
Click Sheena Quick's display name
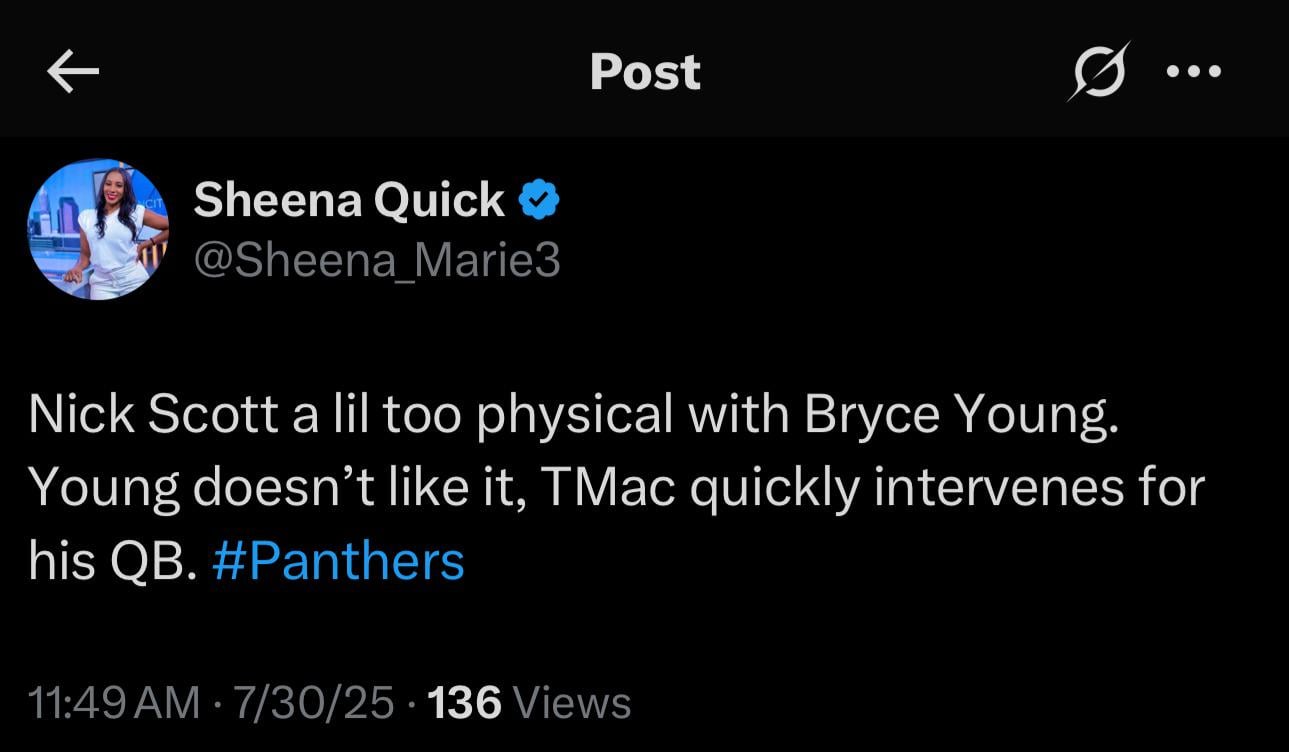(350, 198)
